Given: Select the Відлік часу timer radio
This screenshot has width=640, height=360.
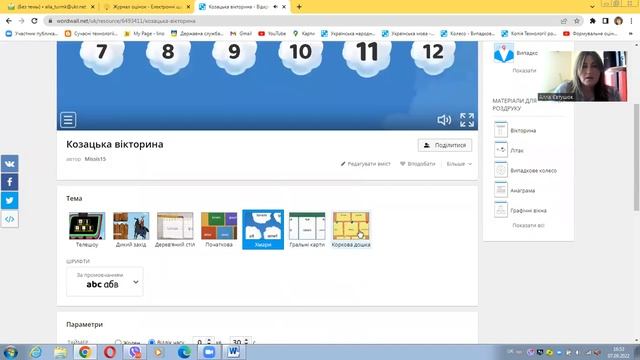Looking at the screenshot, I should (x=151, y=342).
